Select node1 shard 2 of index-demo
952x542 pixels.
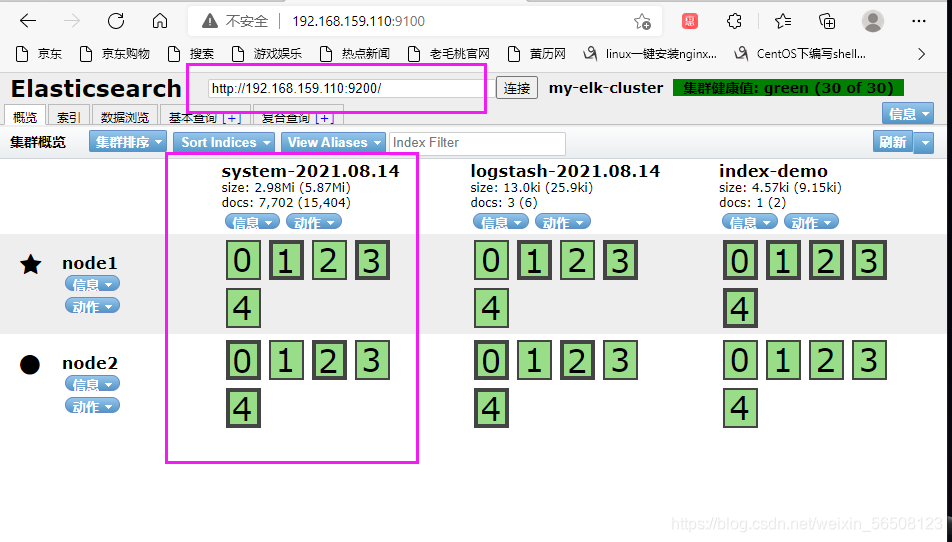click(826, 260)
